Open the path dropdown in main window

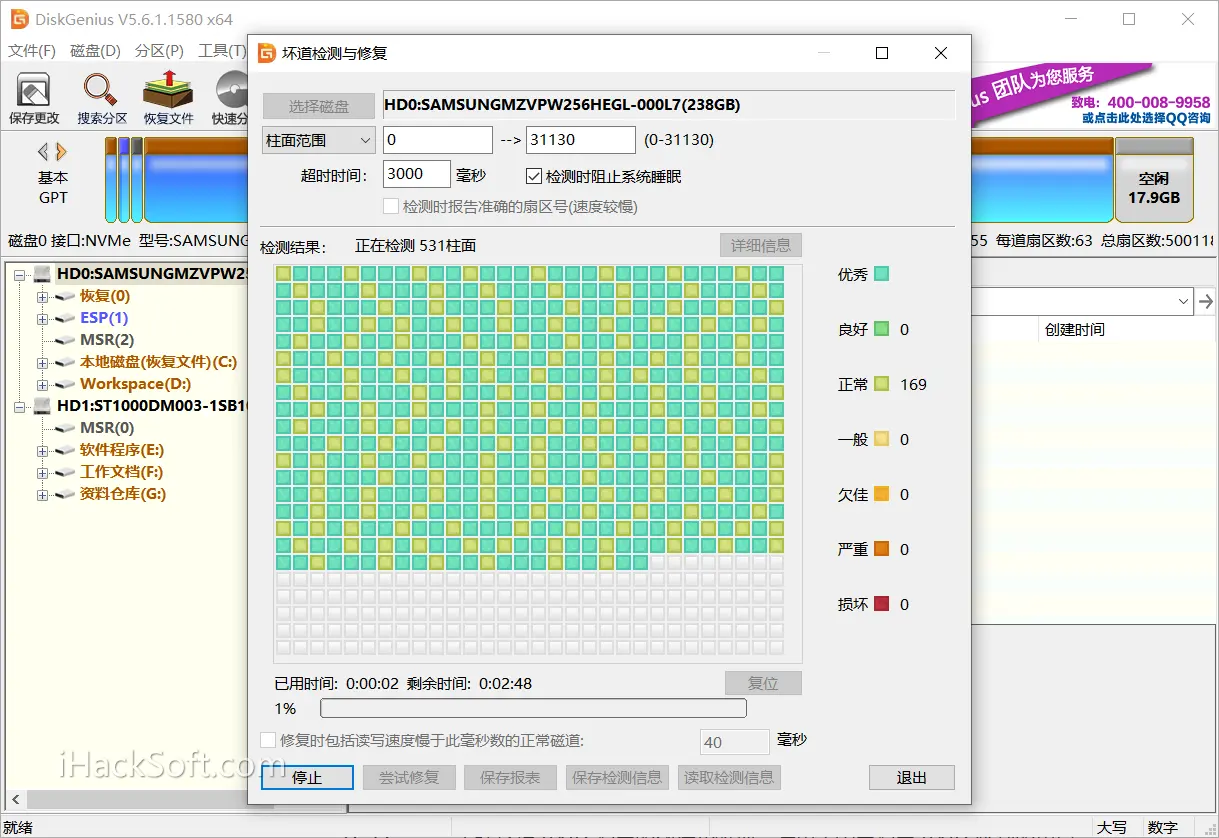click(1183, 301)
